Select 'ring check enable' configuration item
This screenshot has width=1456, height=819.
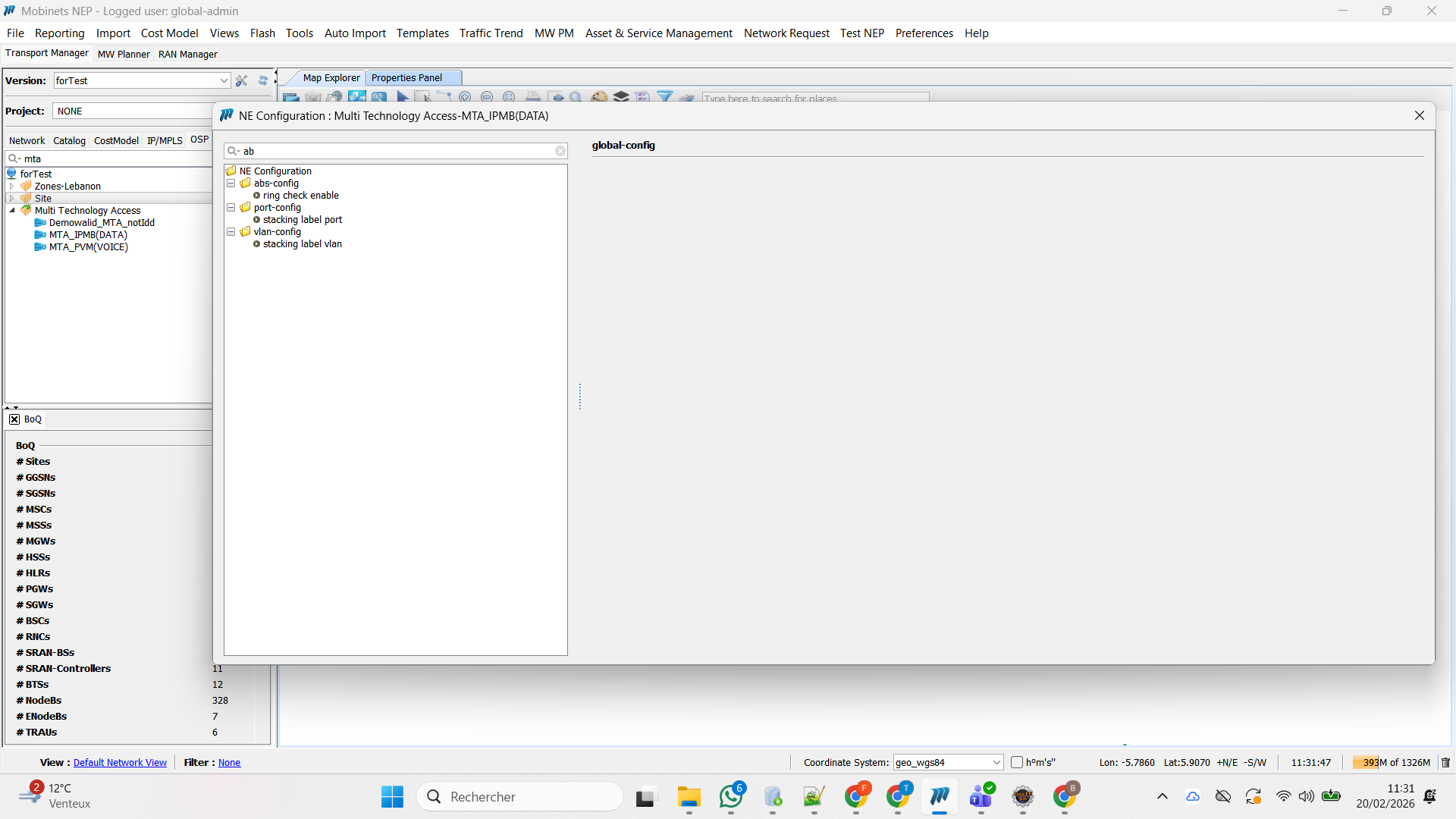tap(300, 196)
